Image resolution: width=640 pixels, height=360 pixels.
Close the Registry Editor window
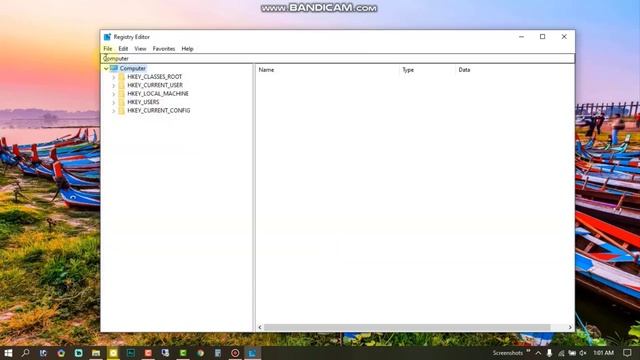[x=564, y=37]
